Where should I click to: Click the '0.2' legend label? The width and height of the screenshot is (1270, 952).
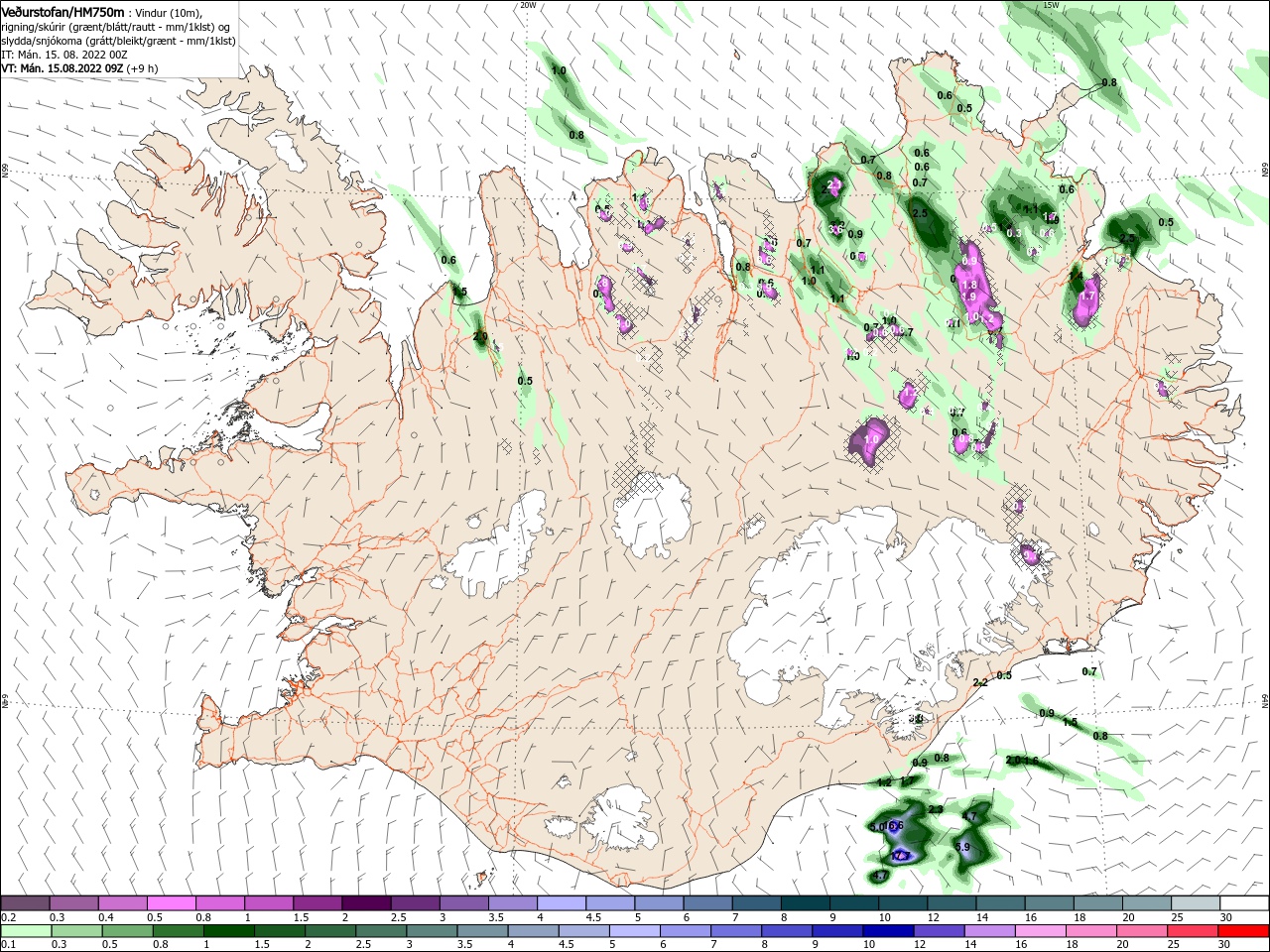9,917
